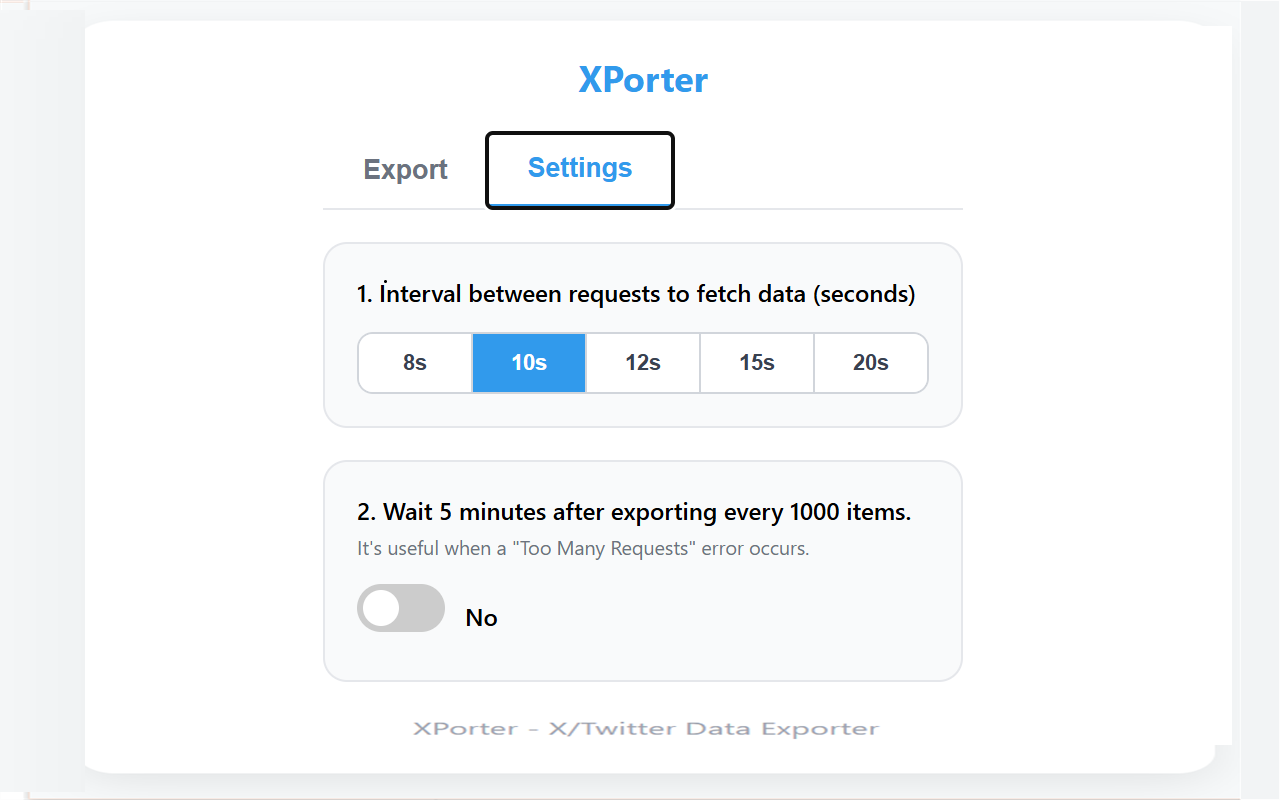This screenshot has height=800, width=1280.
Task: Click the interval settings card
Action: click(x=643, y=335)
